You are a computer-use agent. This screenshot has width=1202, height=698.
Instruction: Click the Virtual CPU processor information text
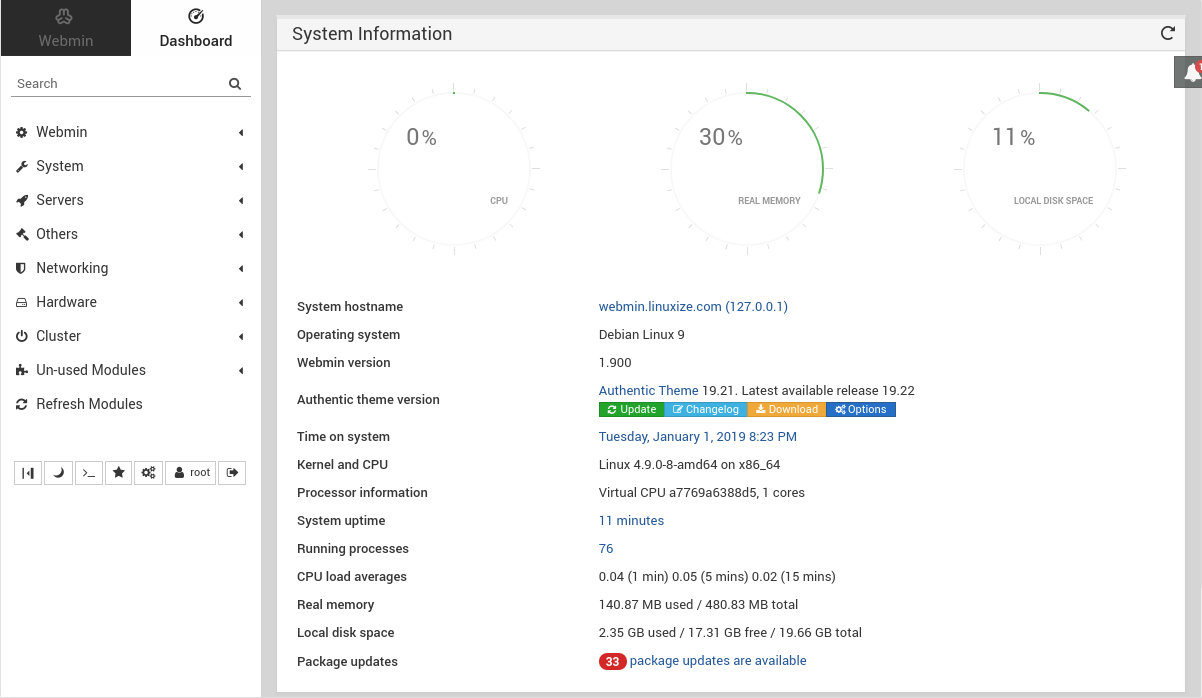tap(702, 493)
